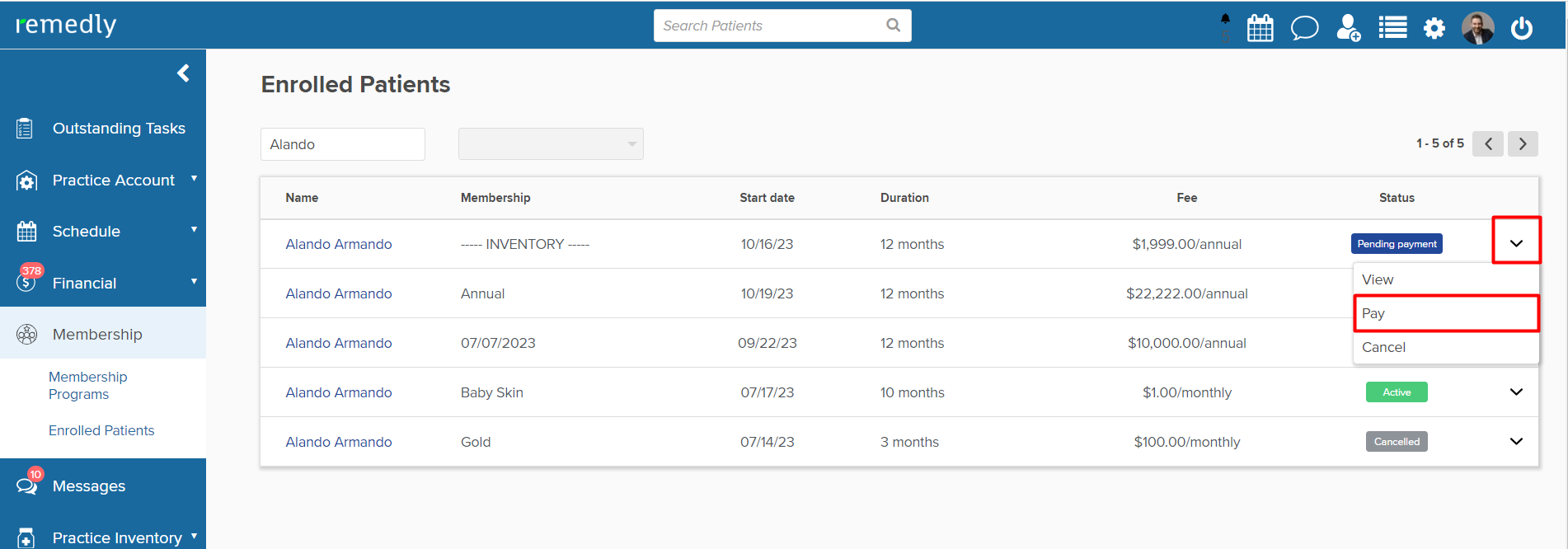Open the chat bubble messages icon

(x=1304, y=28)
